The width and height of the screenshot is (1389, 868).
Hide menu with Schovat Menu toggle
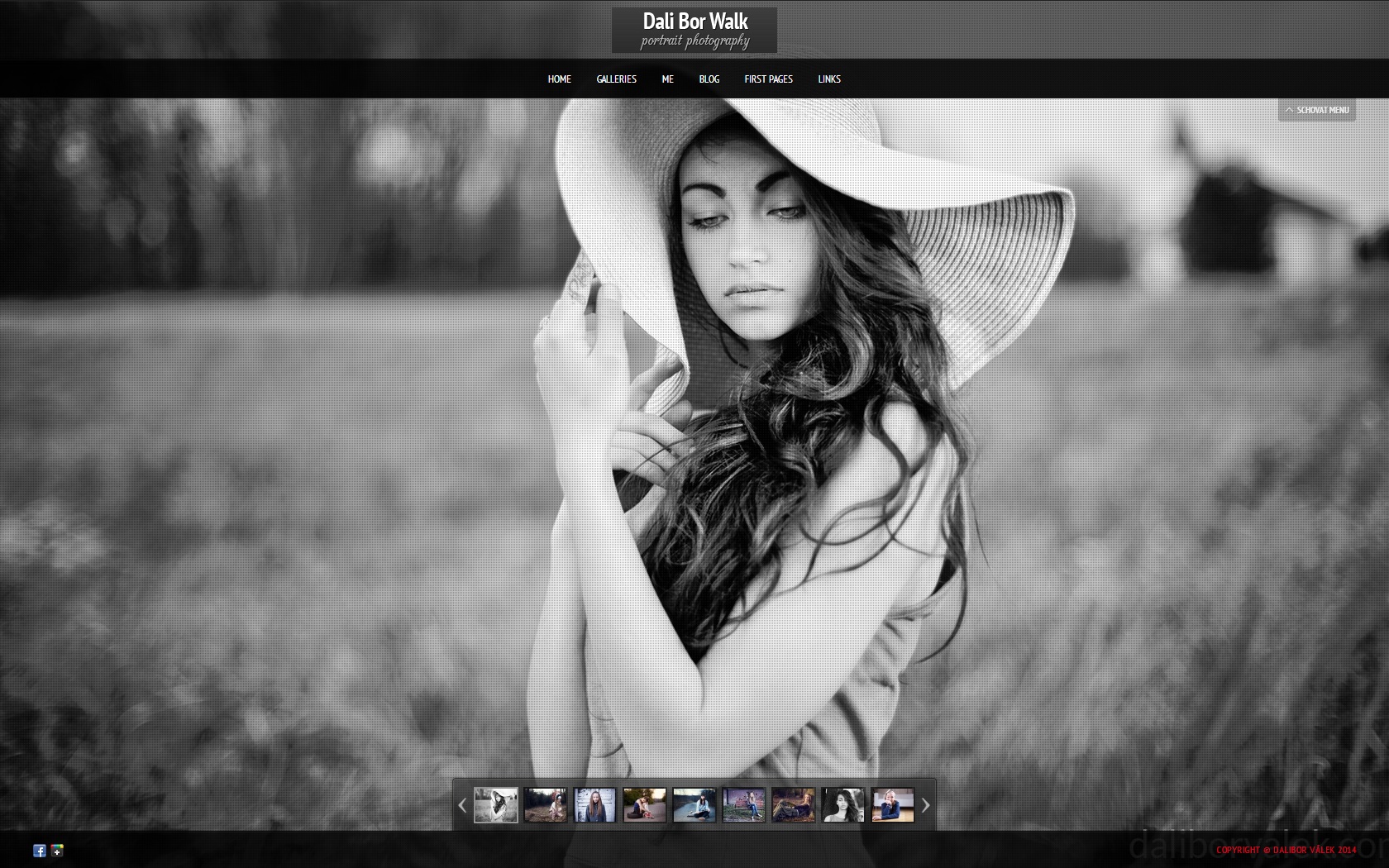click(1317, 110)
